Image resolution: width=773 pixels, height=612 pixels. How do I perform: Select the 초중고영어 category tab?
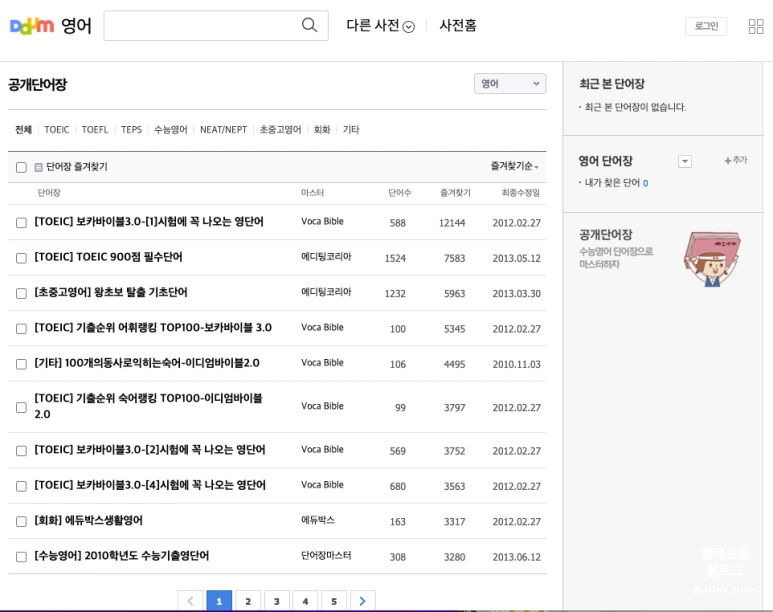coord(280,130)
